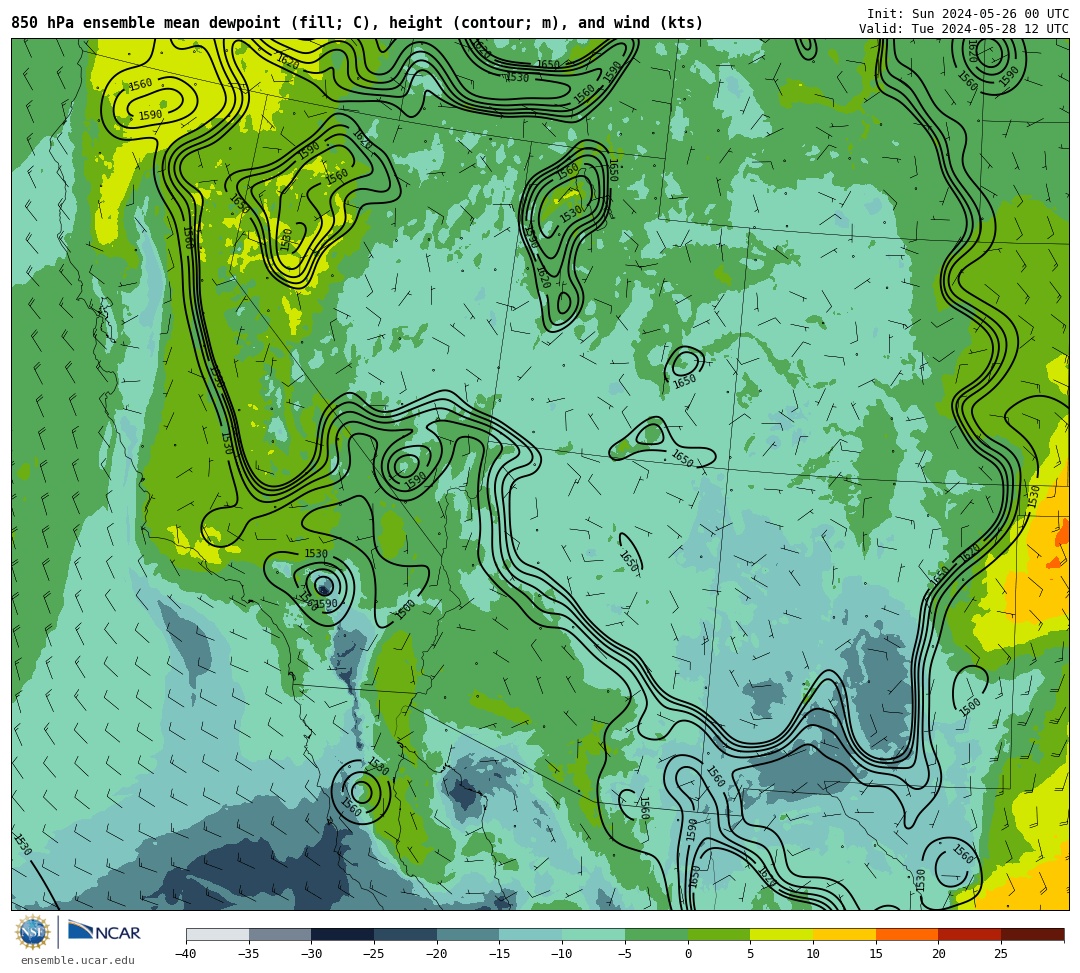Pick the yellow-green 5 to 10 colorbar segment
The image size is (1080, 973).
(782, 934)
